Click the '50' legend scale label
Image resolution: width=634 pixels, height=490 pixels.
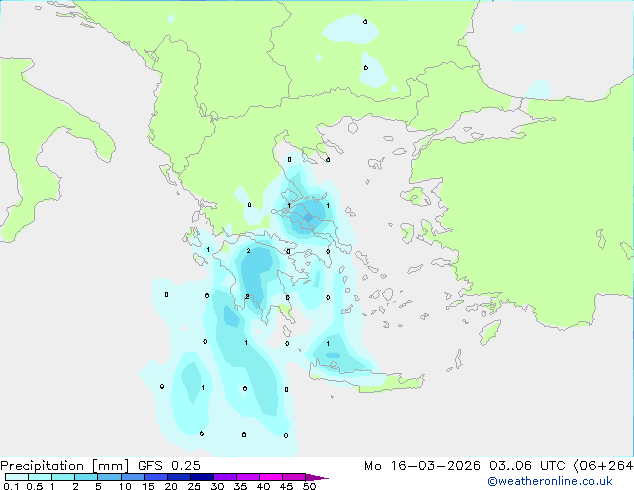tap(309, 486)
